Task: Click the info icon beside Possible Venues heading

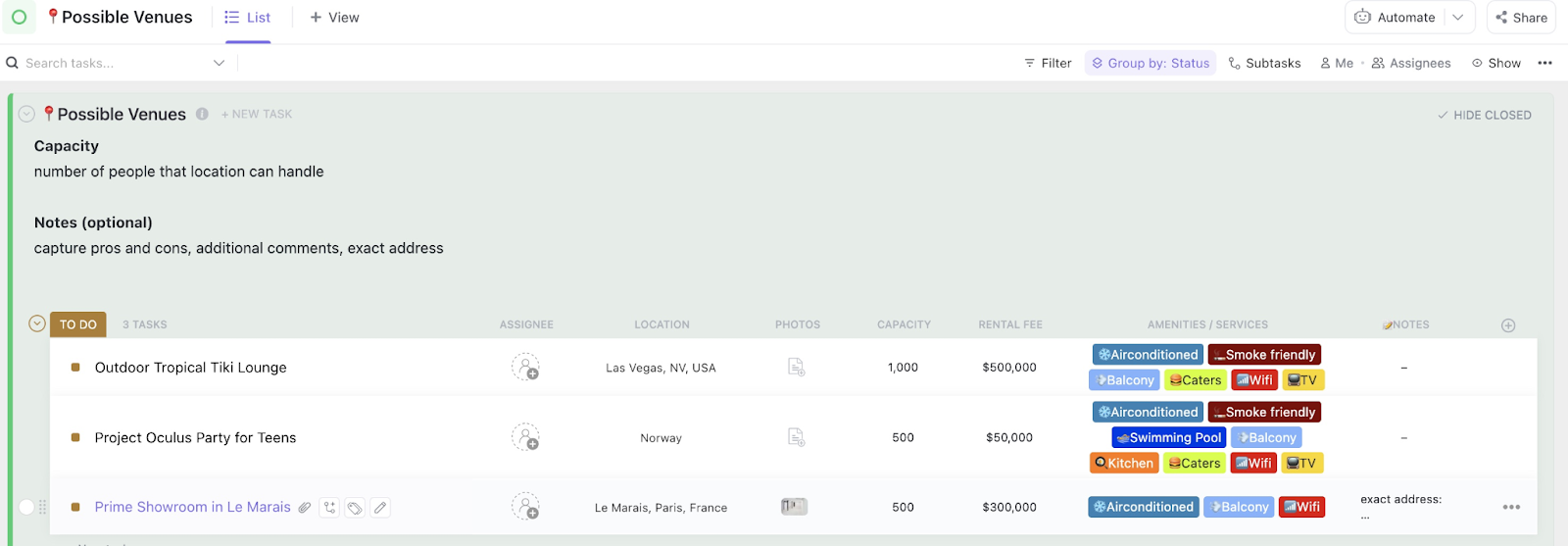Action: tap(202, 114)
